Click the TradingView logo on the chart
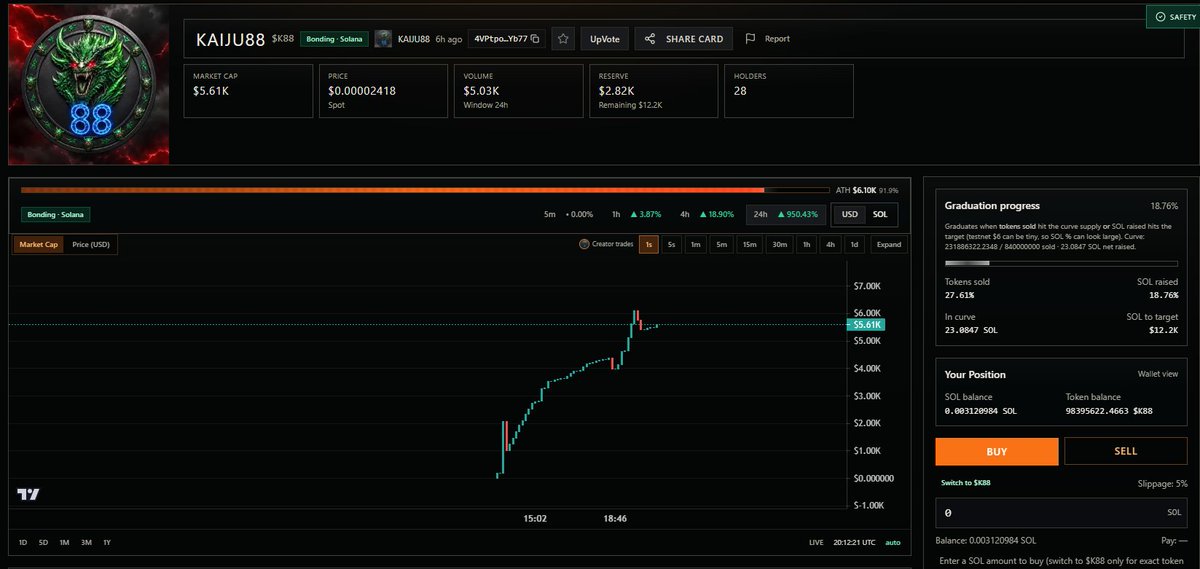 (x=28, y=494)
